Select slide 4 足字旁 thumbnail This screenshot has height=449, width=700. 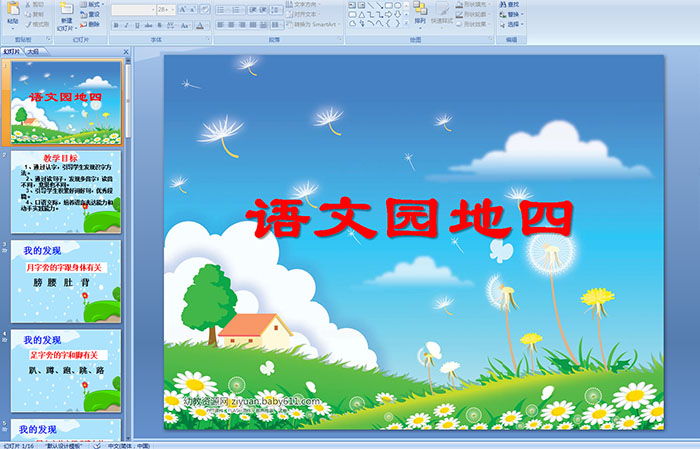pyautogui.click(x=66, y=371)
